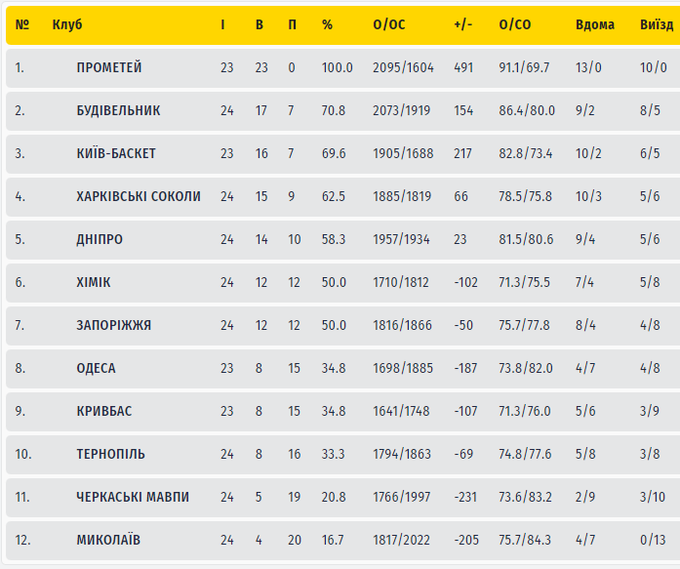Click the О/ОС column header
Image resolution: width=680 pixels, height=569 pixels.
[x=389, y=25]
